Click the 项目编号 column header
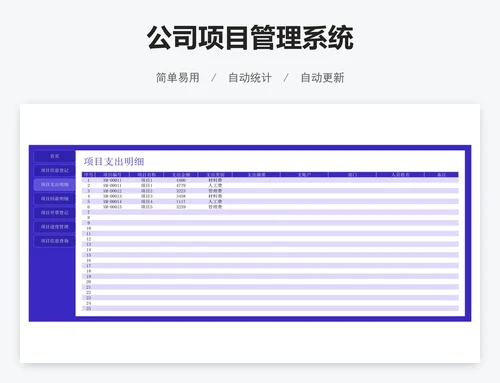This screenshot has width=500, height=383. pos(112,175)
